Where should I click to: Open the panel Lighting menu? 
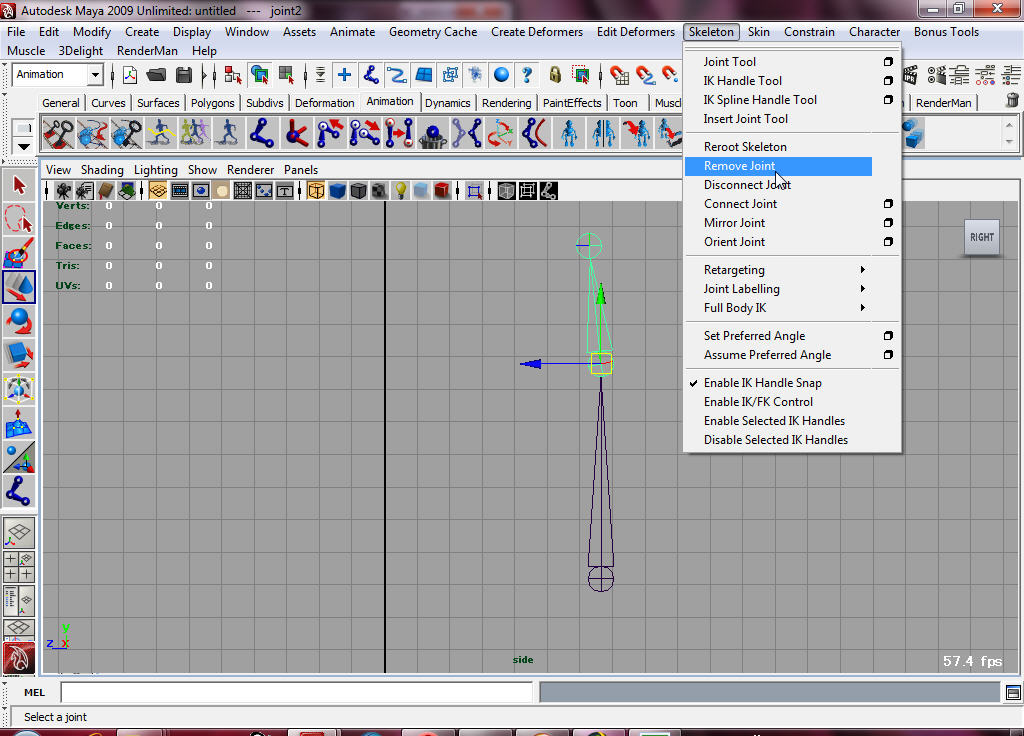coord(155,170)
